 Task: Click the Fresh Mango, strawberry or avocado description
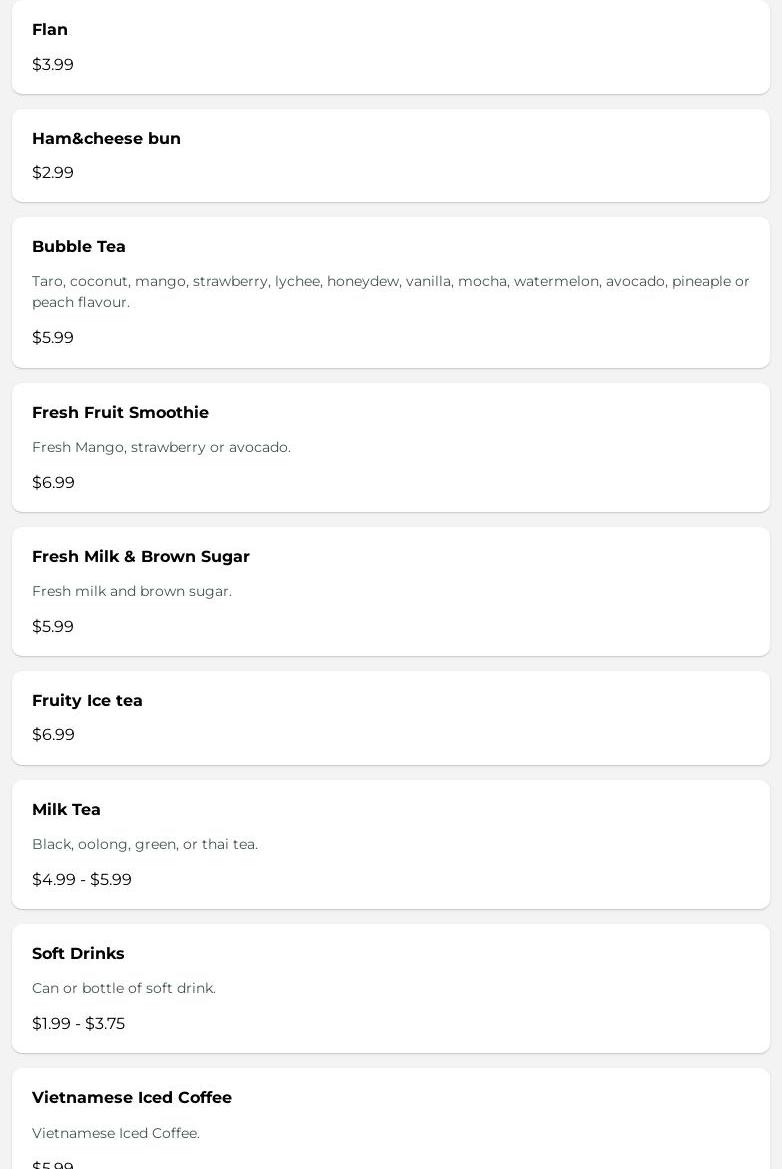[x=161, y=448]
